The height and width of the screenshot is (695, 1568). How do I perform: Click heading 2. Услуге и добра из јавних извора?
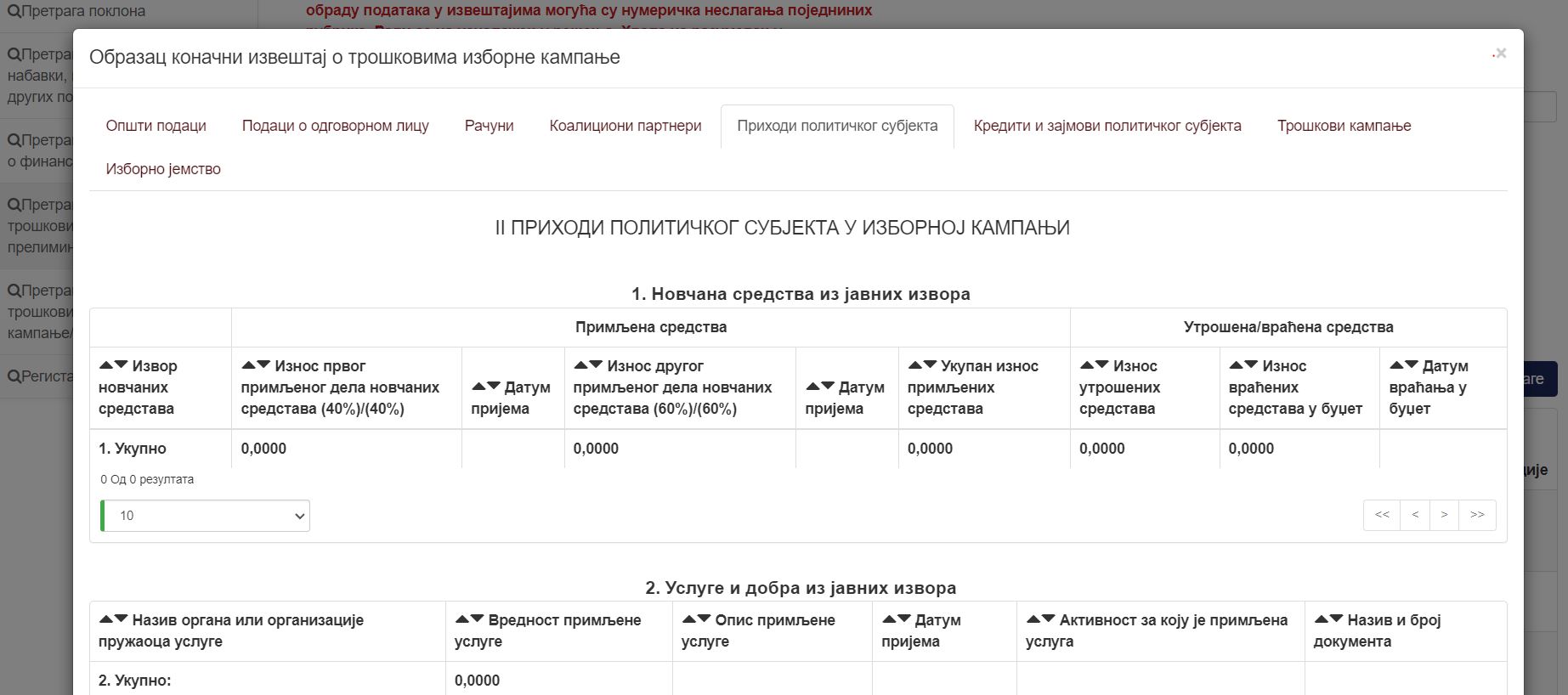coord(801,588)
